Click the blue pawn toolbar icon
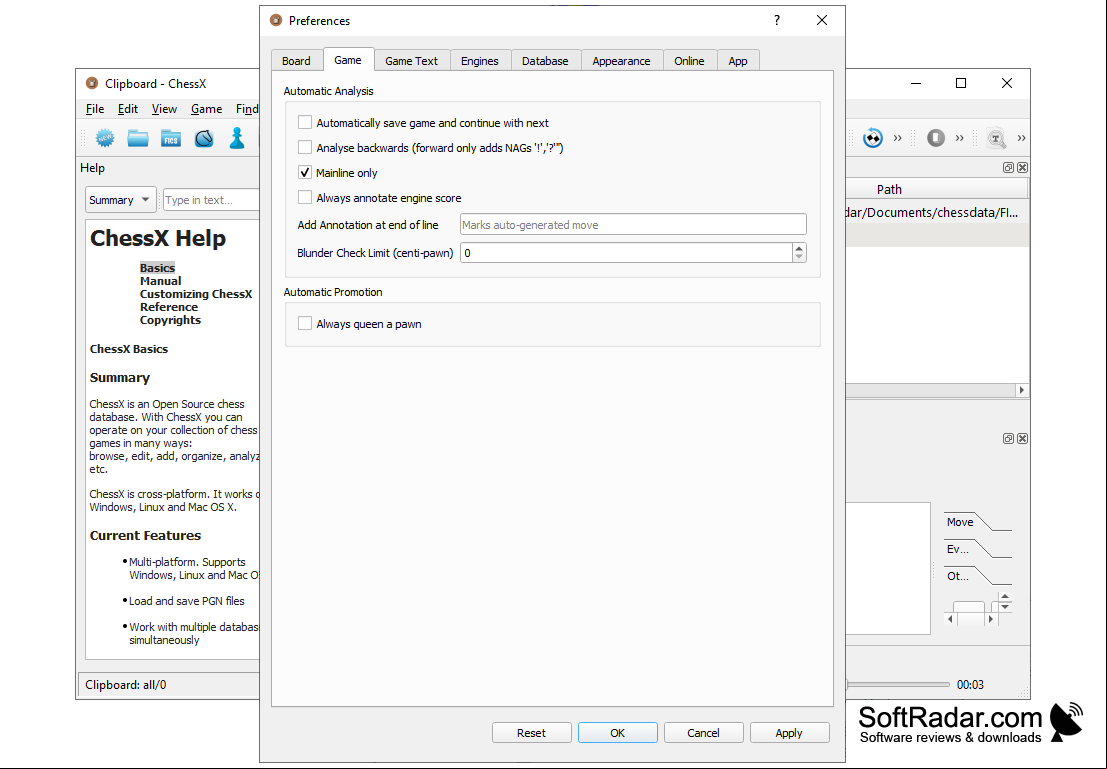 (x=237, y=138)
